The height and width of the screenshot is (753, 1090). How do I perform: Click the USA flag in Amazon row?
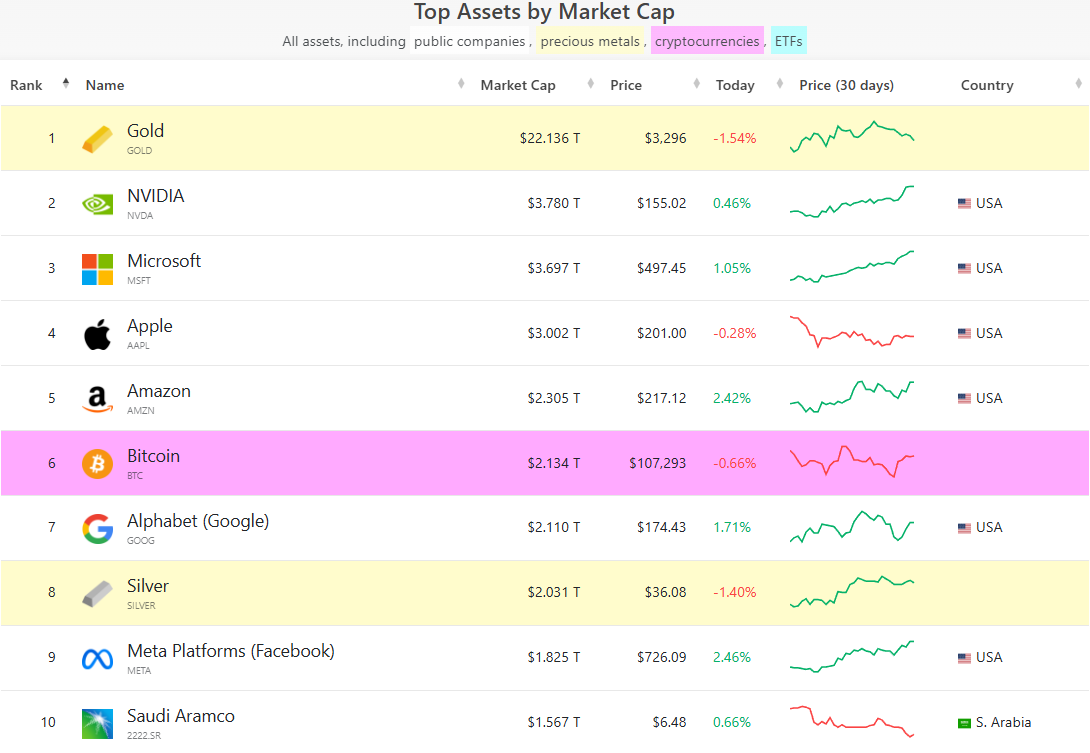(964, 398)
